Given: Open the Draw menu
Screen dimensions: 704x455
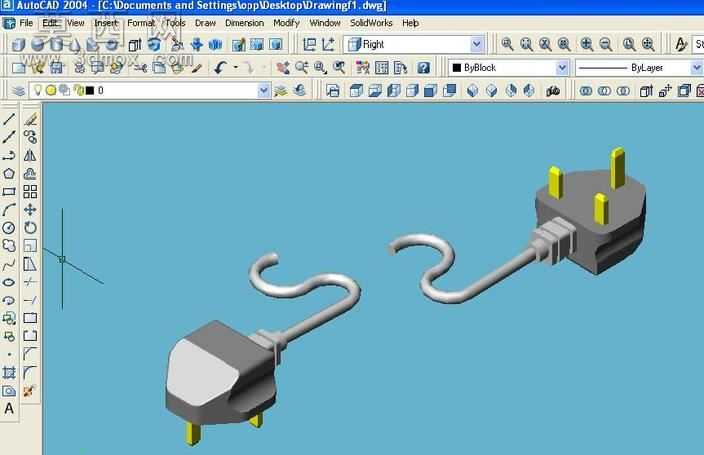Looking at the screenshot, I should point(205,22).
